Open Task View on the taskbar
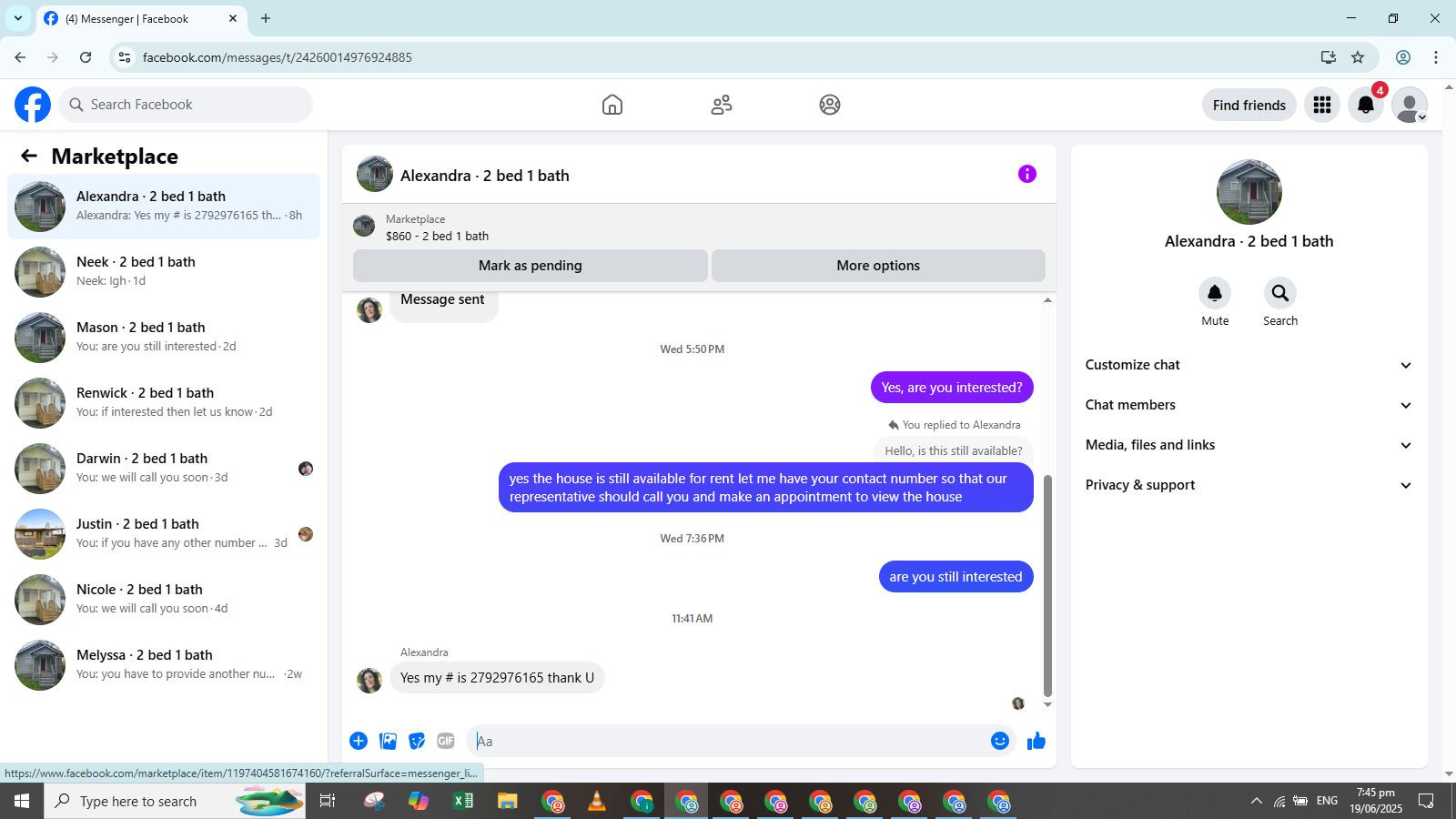Image resolution: width=1456 pixels, height=819 pixels. 328,801
